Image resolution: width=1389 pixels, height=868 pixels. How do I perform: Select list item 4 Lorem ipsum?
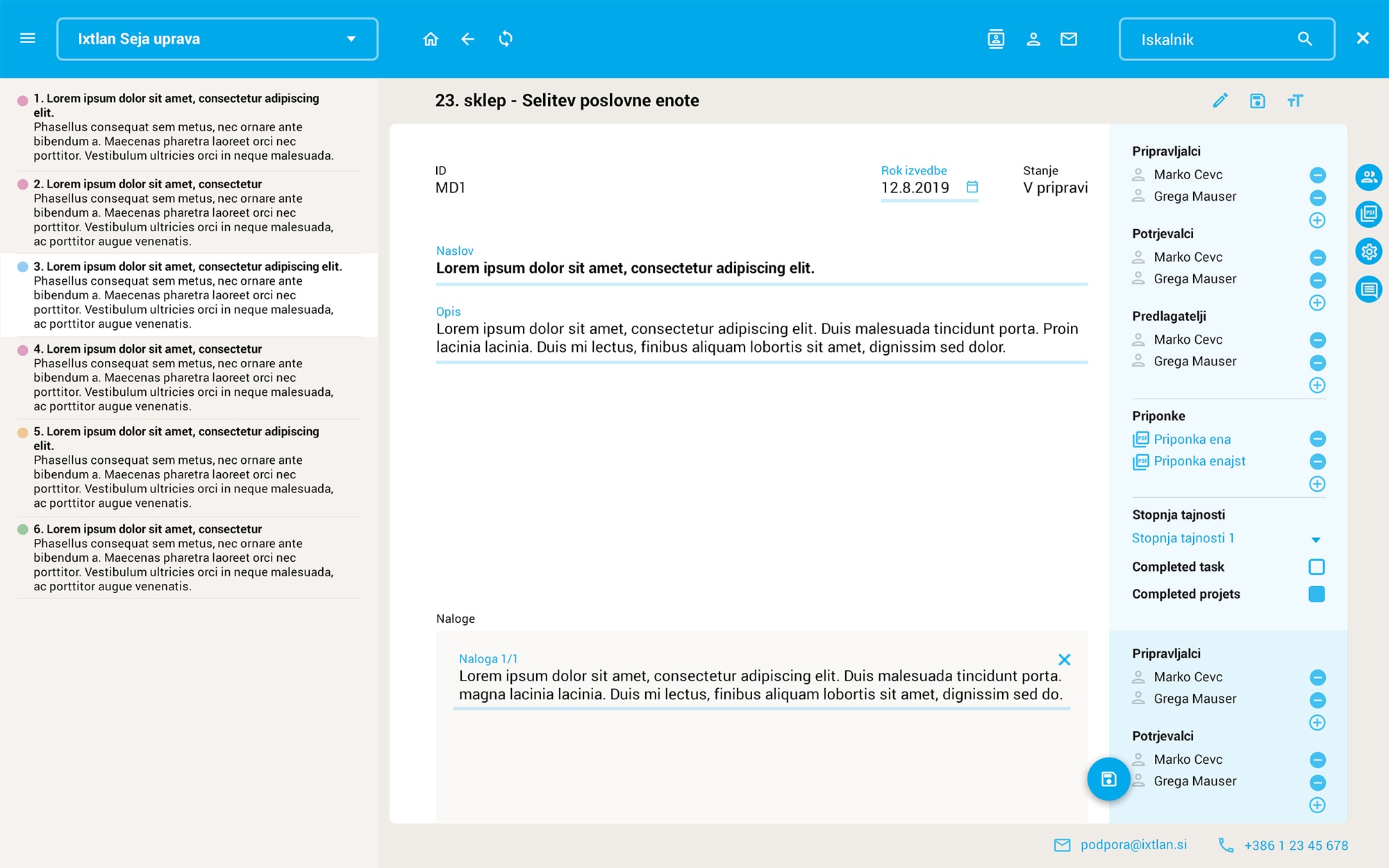[x=189, y=378]
